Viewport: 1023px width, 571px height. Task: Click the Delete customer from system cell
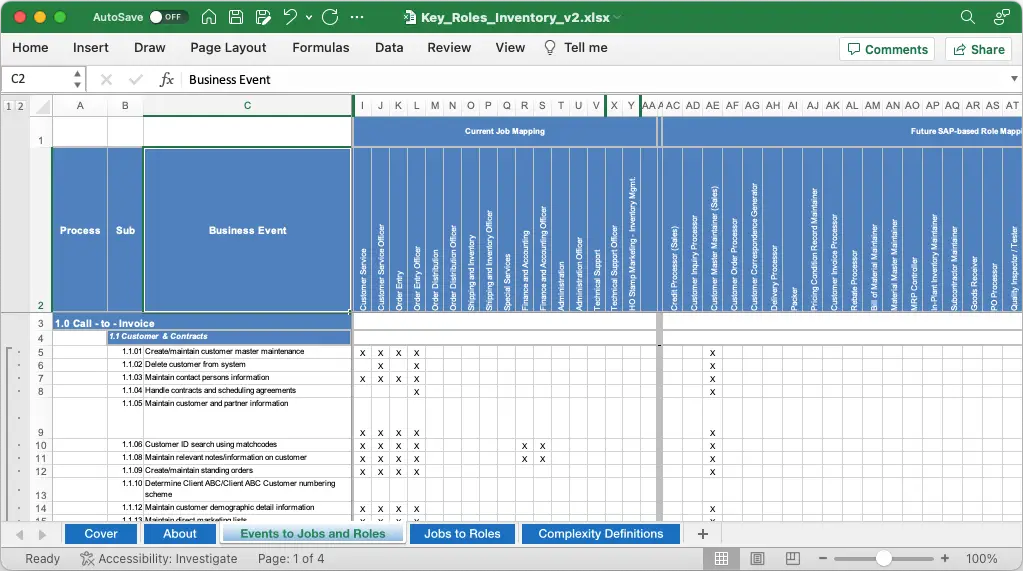coord(247,365)
